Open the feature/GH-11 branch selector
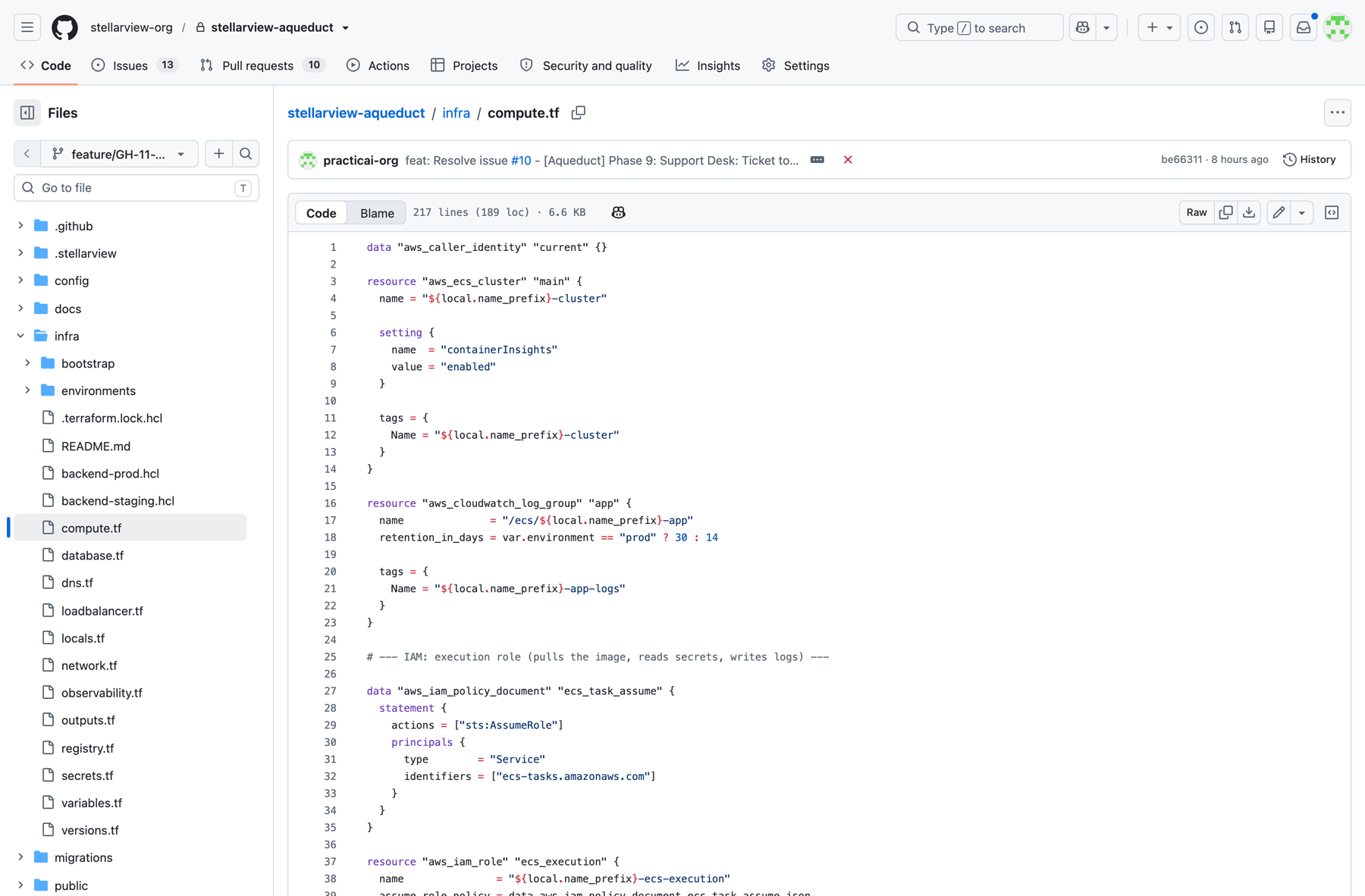 [x=120, y=154]
